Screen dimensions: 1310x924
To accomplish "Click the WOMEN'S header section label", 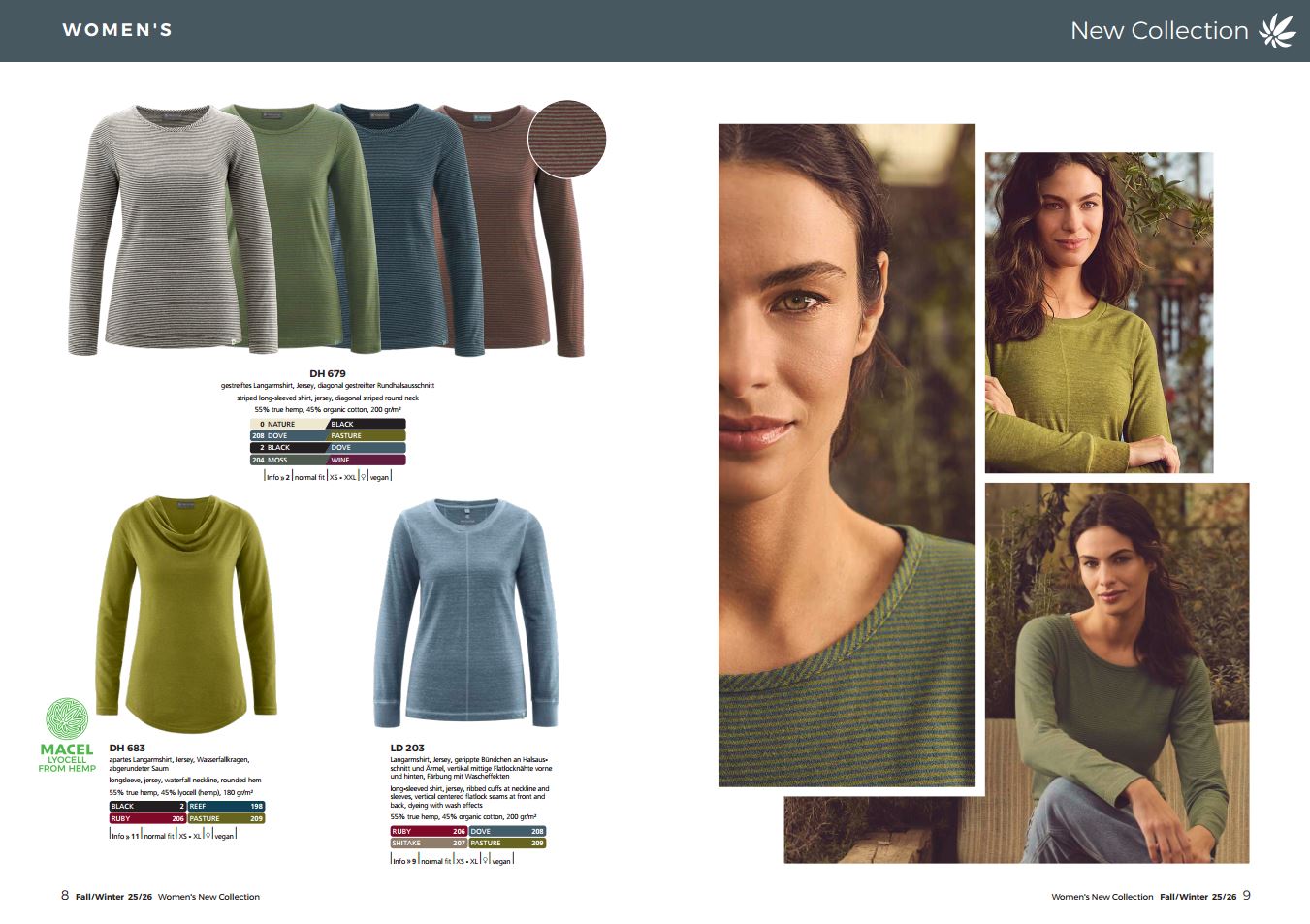I will point(117,30).
